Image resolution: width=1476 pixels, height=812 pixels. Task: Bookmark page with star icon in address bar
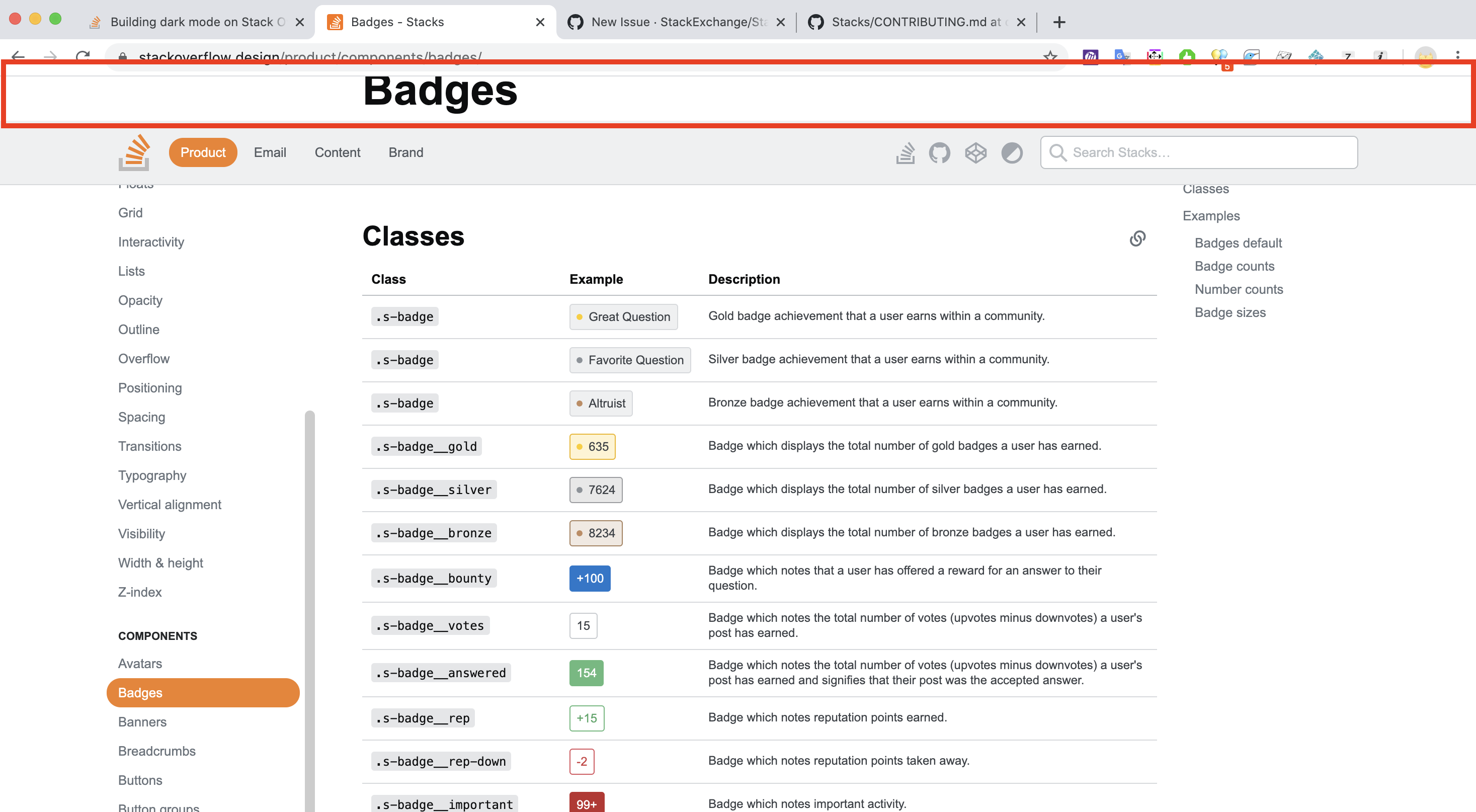(1050, 56)
